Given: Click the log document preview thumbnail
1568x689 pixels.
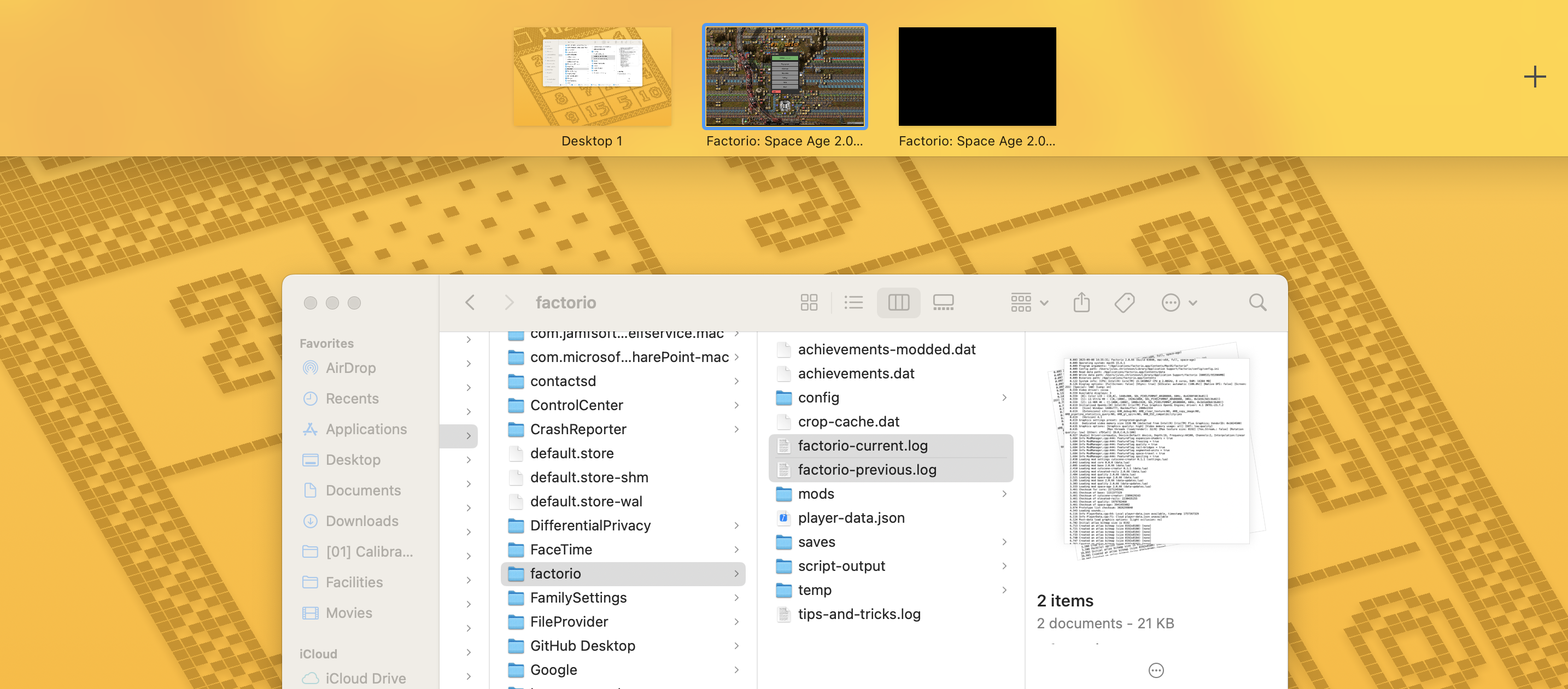Looking at the screenshot, I should pyautogui.click(x=1156, y=452).
